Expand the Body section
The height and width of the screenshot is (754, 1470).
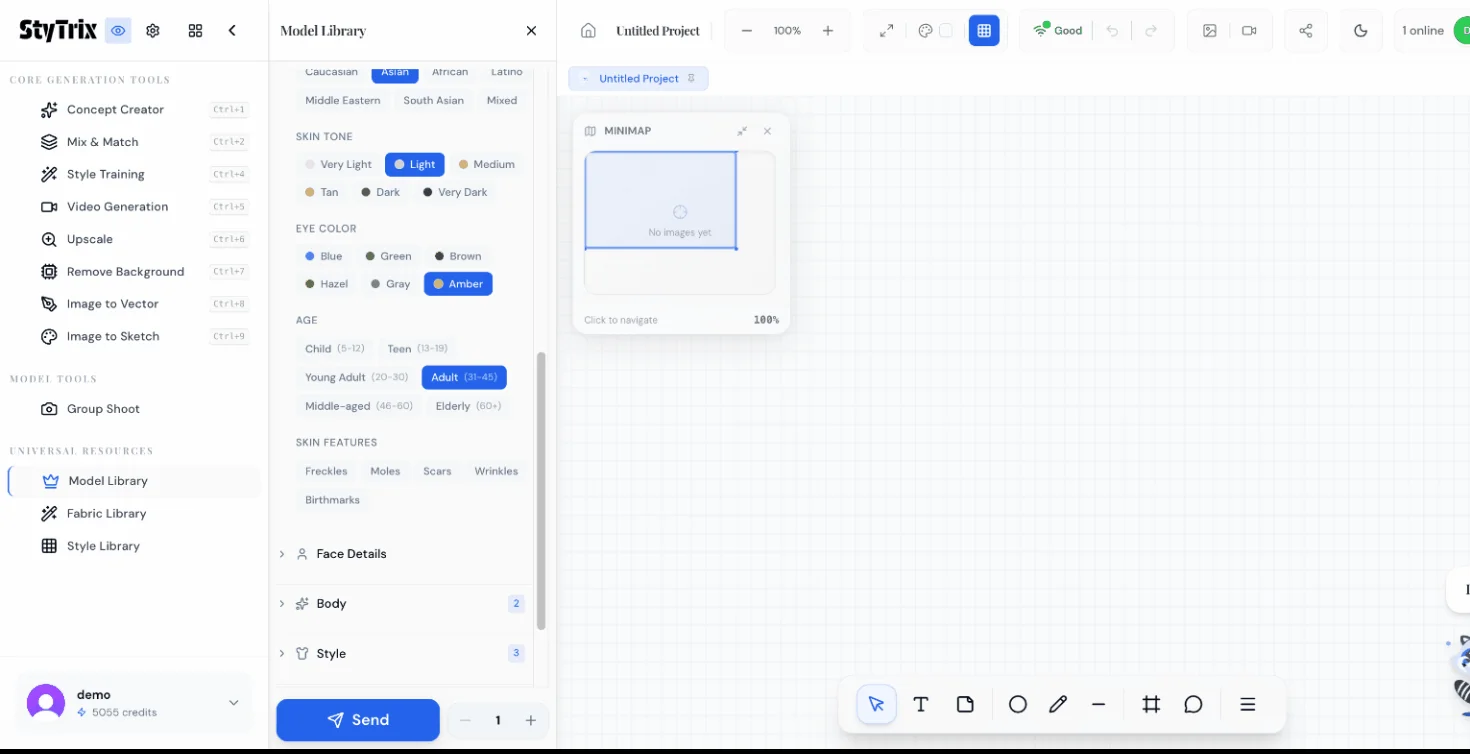[331, 604]
